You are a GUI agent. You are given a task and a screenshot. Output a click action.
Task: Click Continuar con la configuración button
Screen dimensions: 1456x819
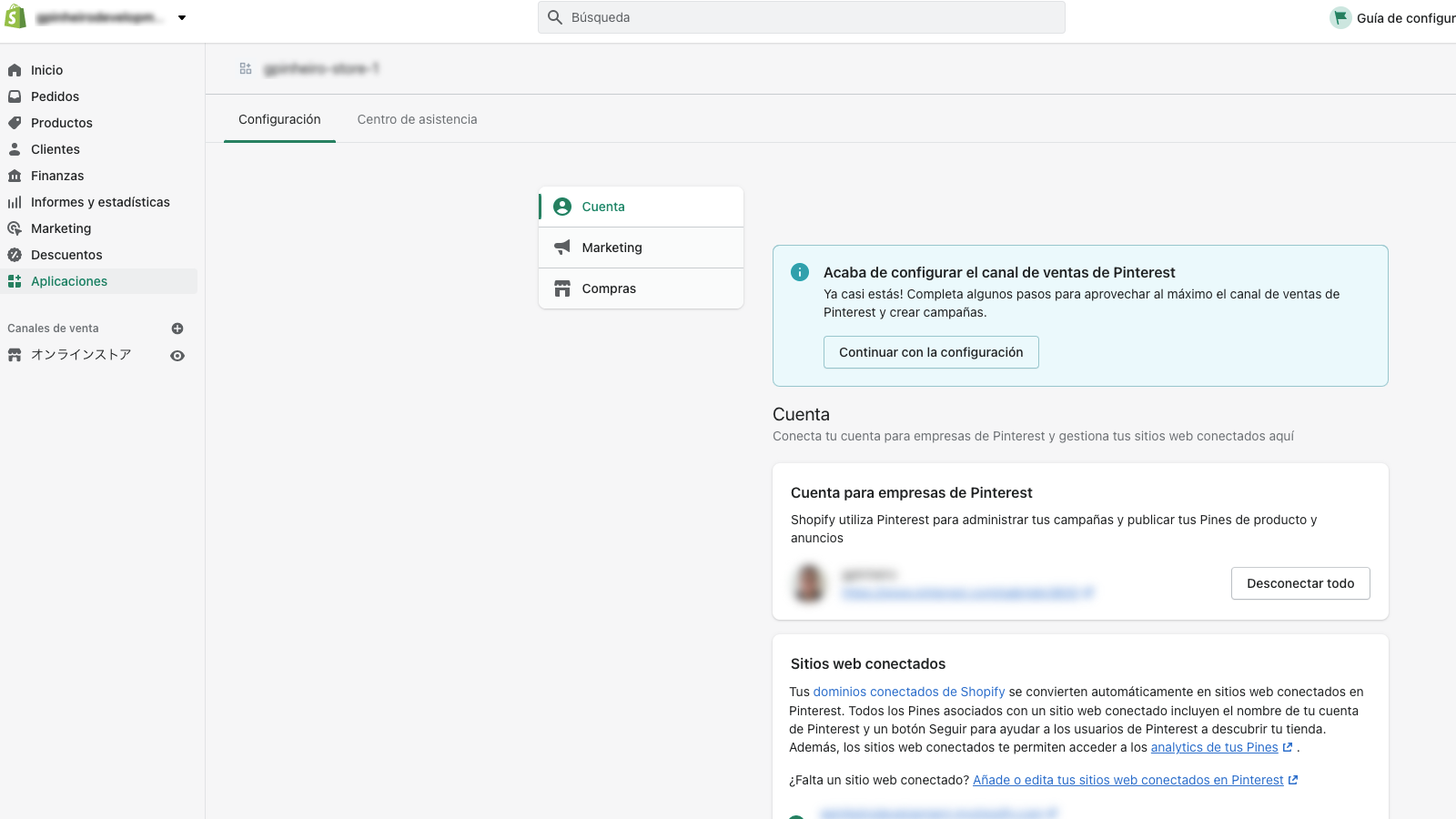931,352
